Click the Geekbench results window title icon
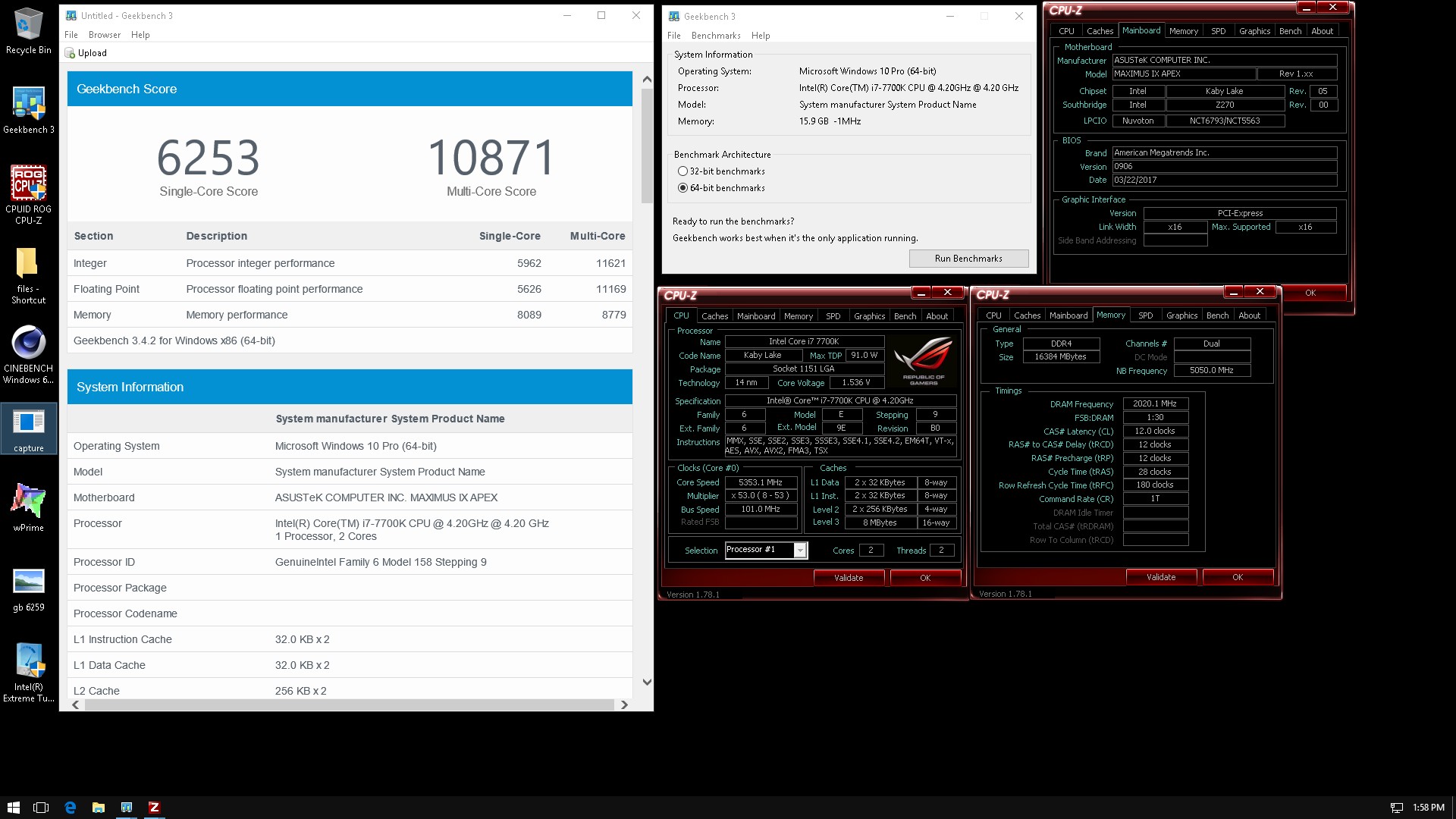Image resolution: width=1456 pixels, height=819 pixels. [71, 15]
